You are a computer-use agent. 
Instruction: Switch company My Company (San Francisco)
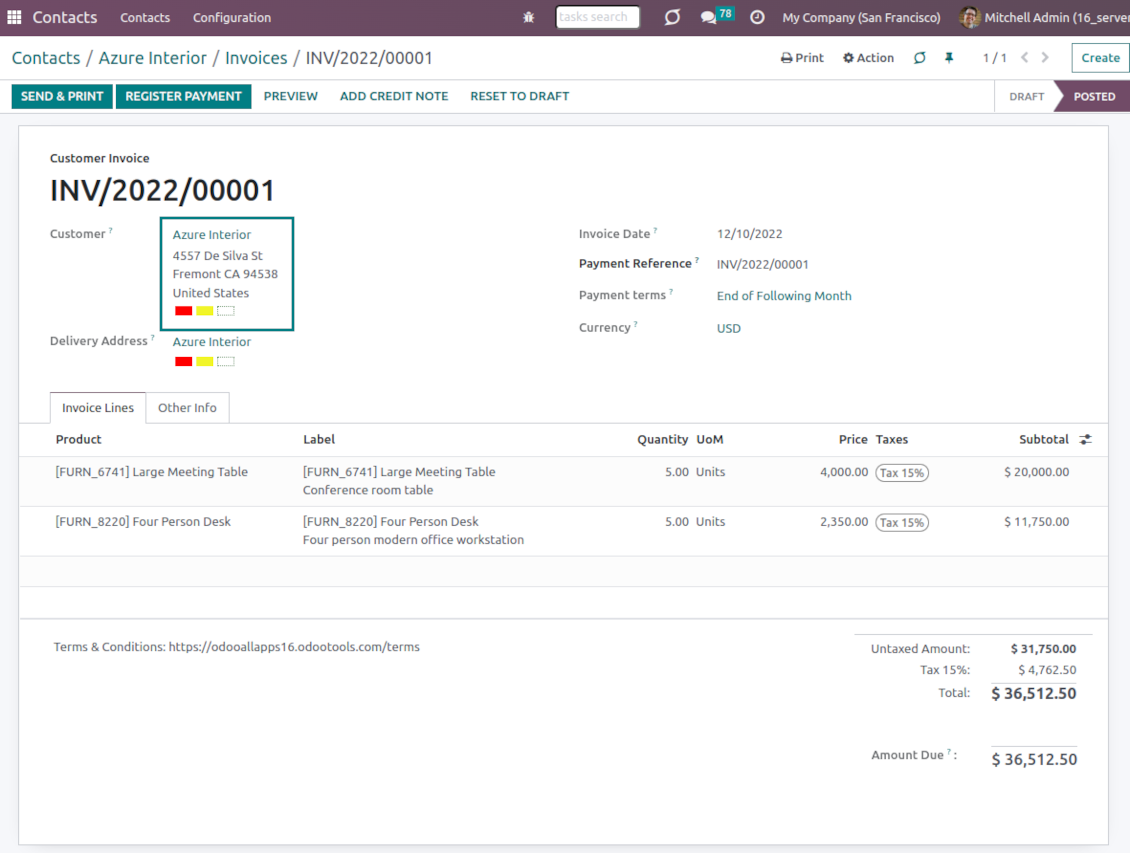point(861,17)
